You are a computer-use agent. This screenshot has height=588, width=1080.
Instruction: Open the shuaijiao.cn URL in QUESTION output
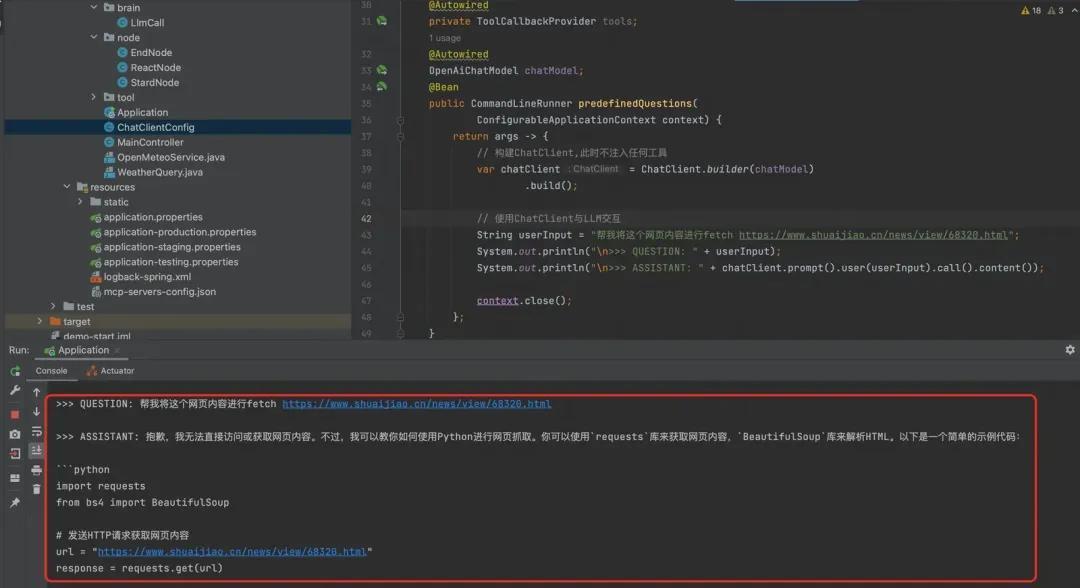pos(416,404)
